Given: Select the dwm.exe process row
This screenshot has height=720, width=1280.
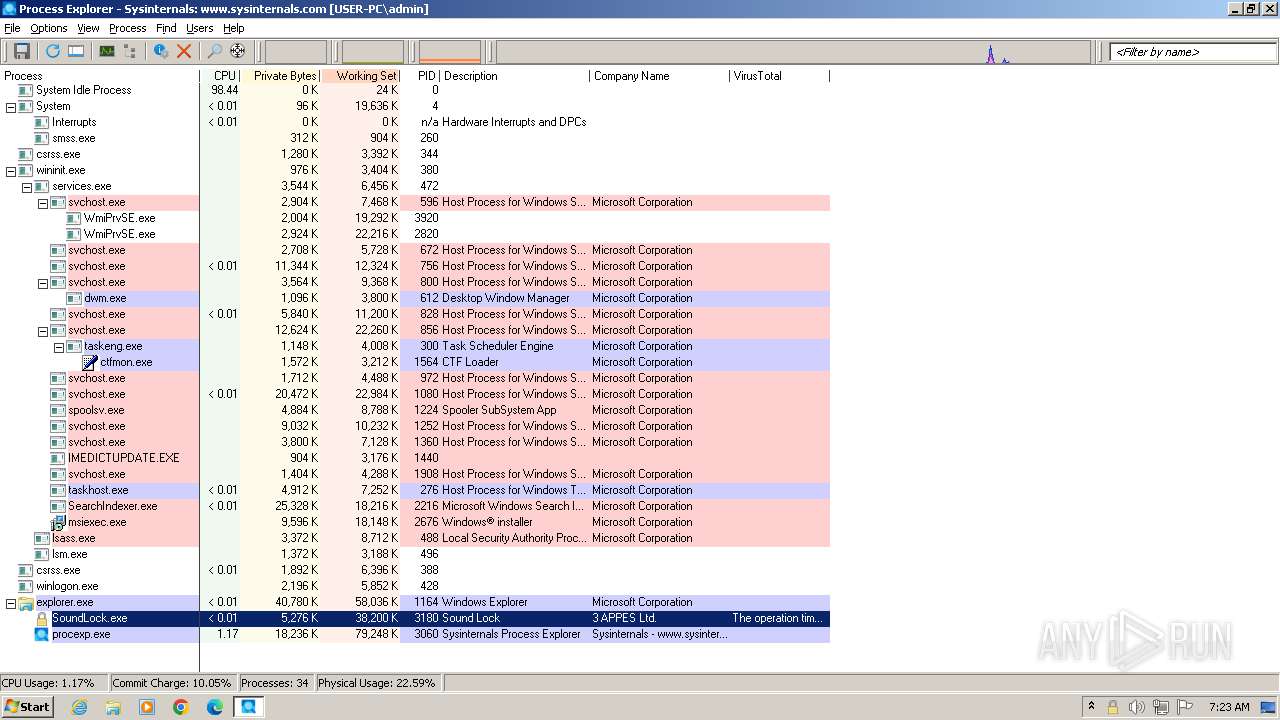Looking at the screenshot, I should [415, 298].
